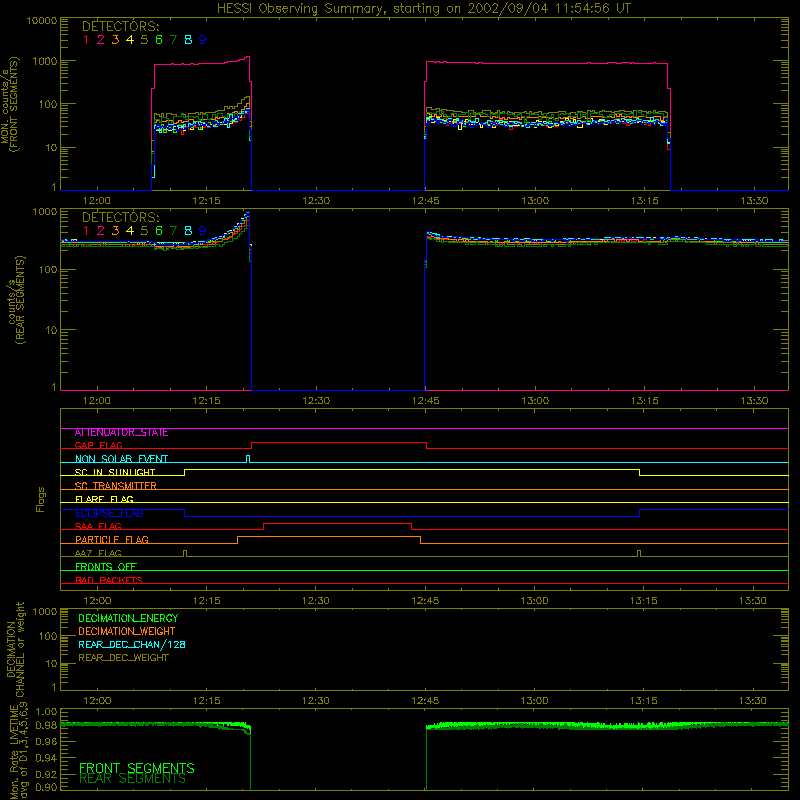Select the GAP_FLAG label
The image size is (800, 800).
pyautogui.click(x=98, y=446)
